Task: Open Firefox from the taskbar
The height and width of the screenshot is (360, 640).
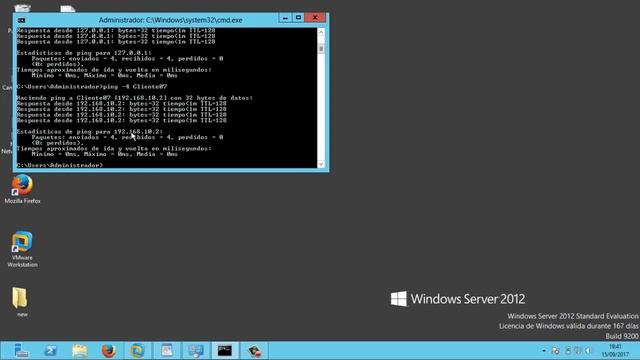Action: click(x=109, y=351)
